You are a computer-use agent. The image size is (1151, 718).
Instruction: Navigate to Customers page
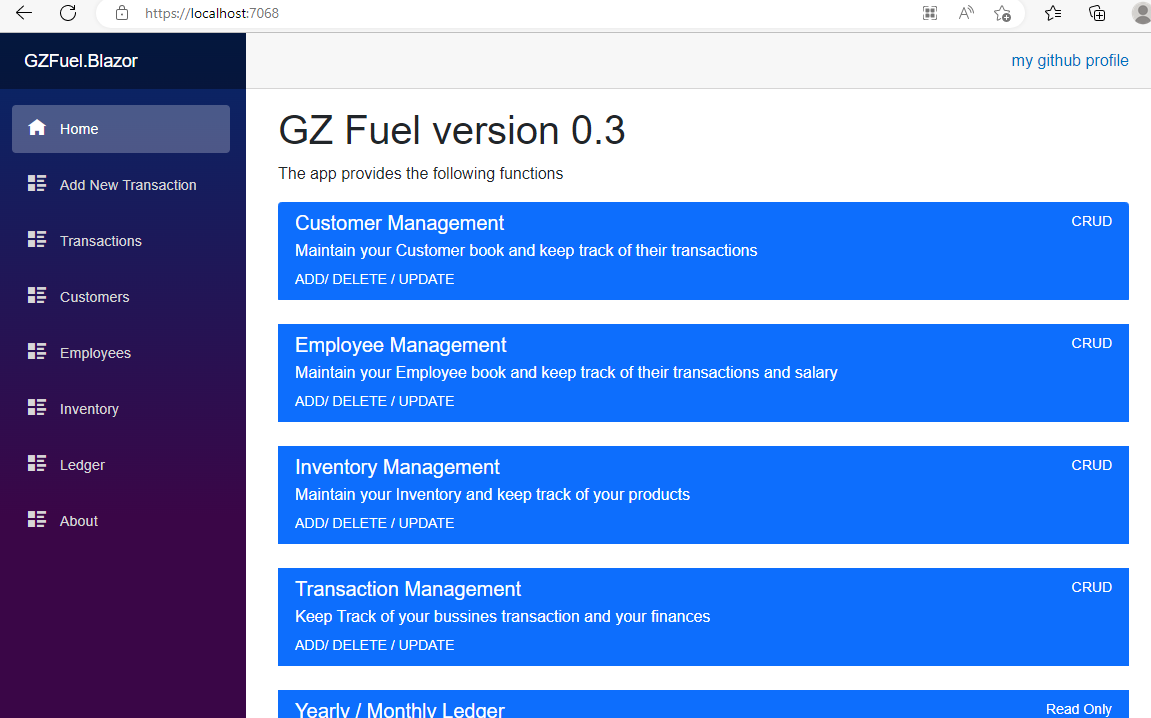(x=120, y=297)
